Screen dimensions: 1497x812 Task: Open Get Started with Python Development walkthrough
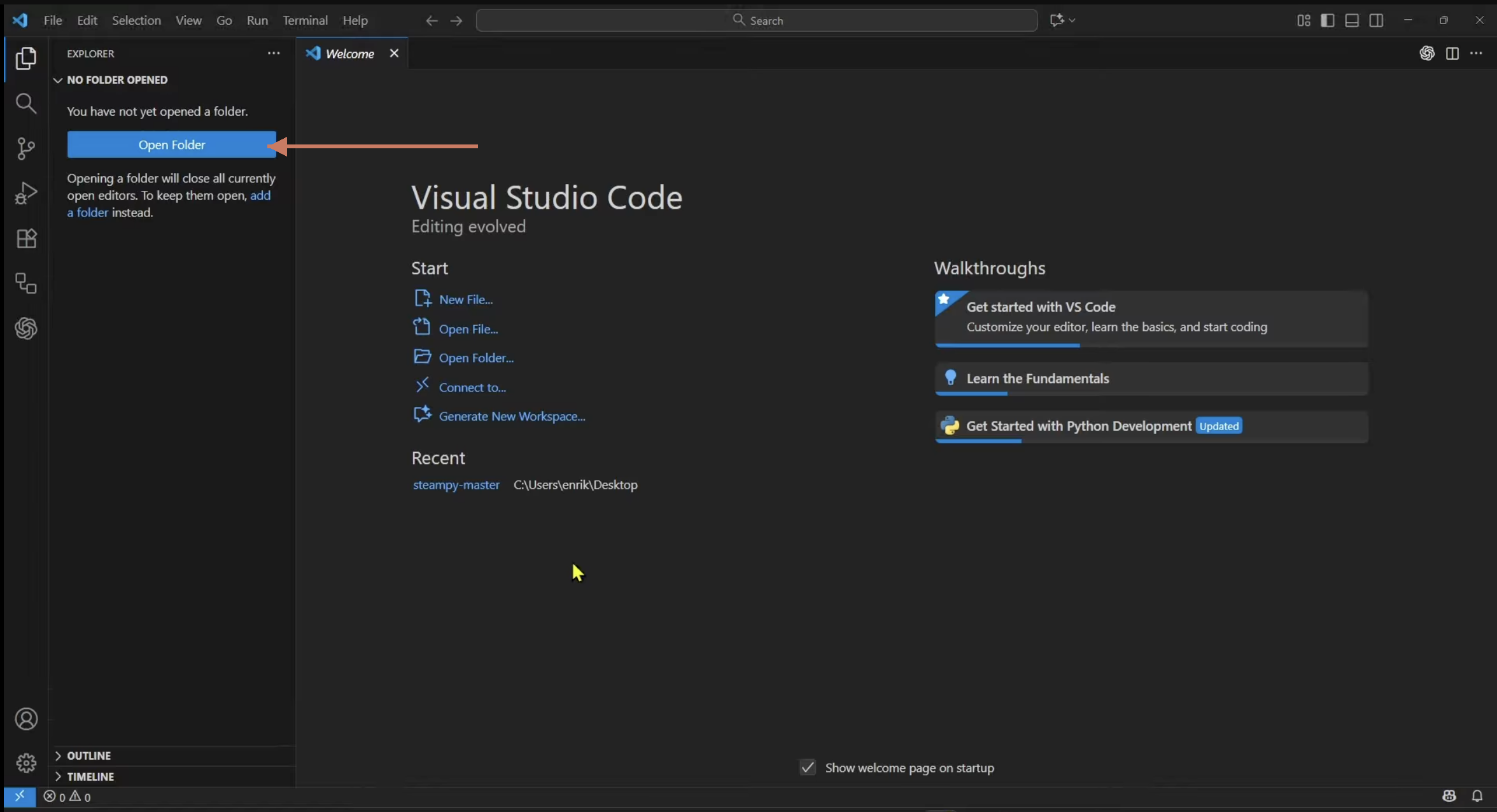[x=1151, y=426]
